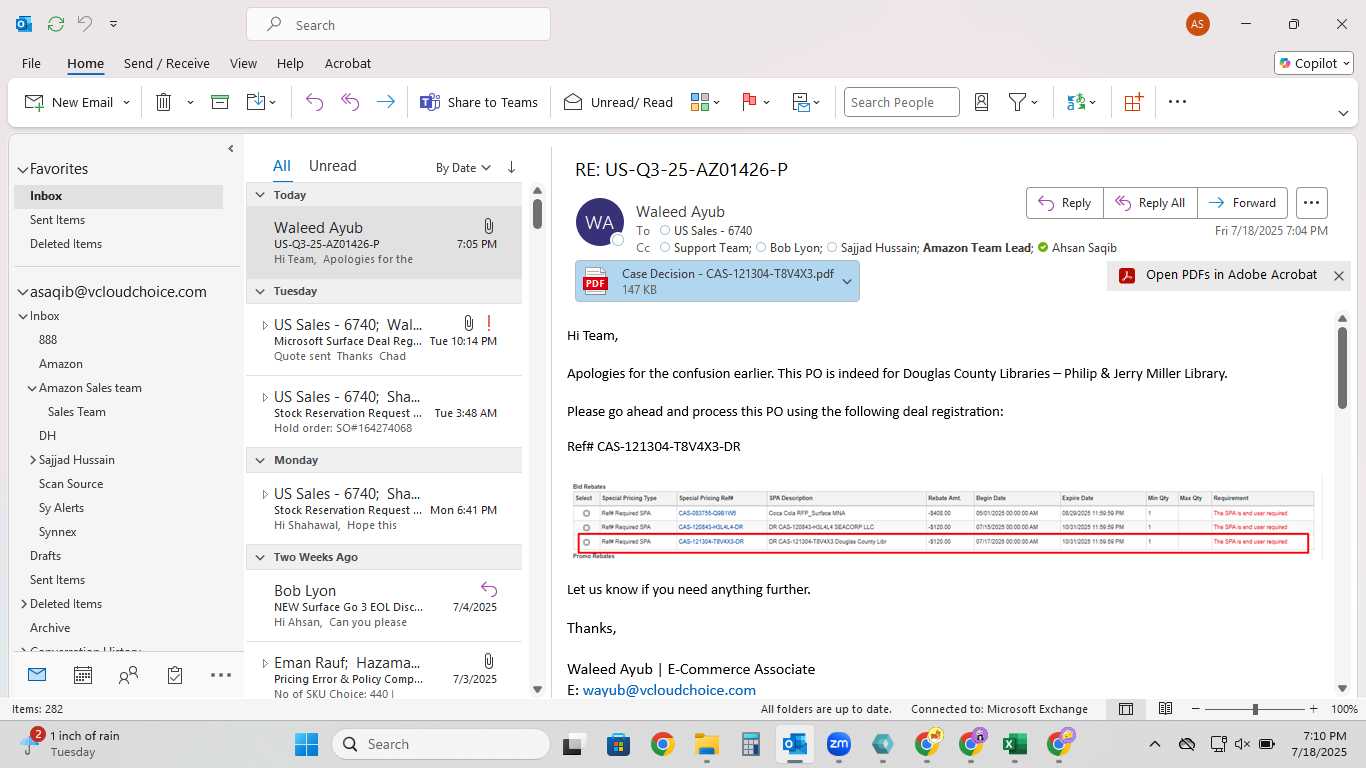Screen dimensions: 1366x768
Task: Click Share to Teams
Action: (479, 102)
